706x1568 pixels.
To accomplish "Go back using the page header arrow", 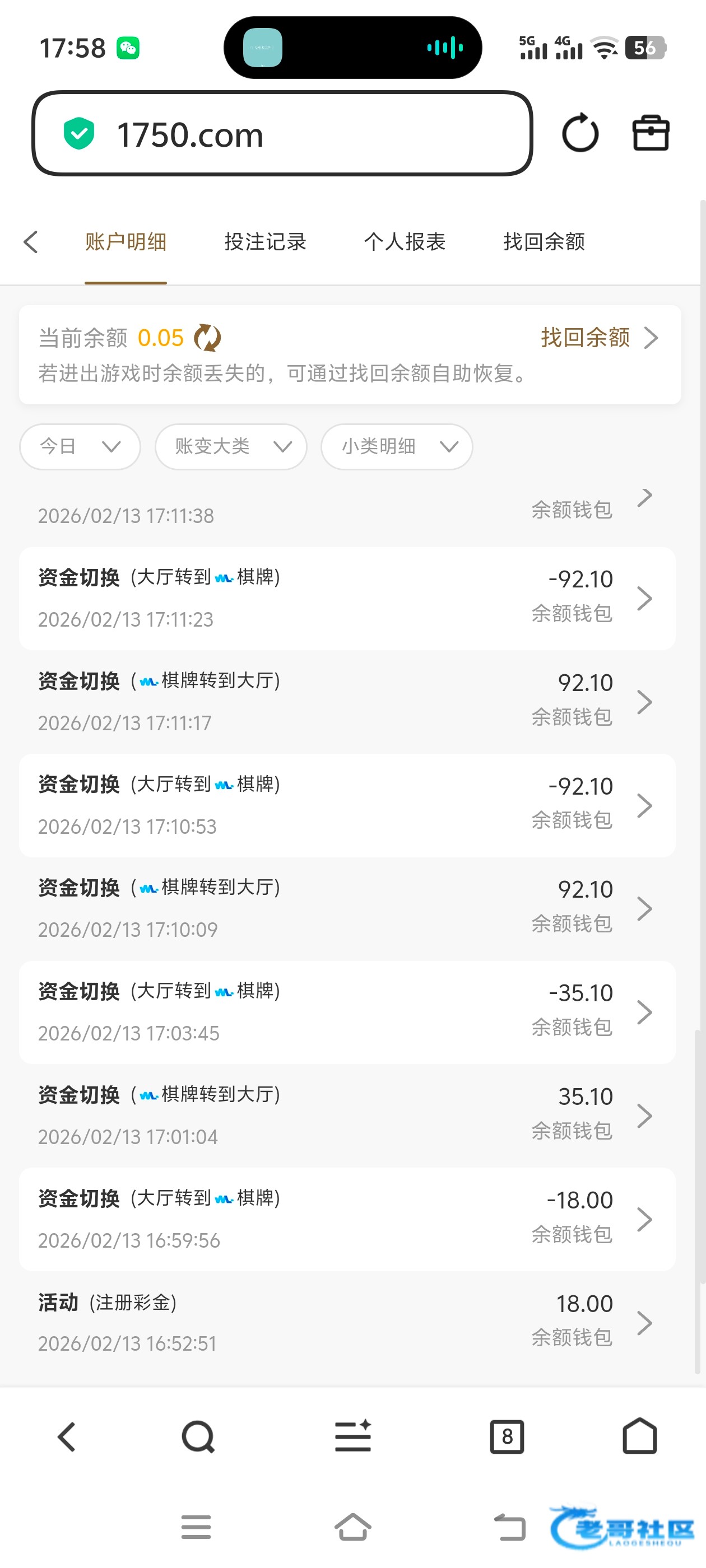I will [x=31, y=242].
